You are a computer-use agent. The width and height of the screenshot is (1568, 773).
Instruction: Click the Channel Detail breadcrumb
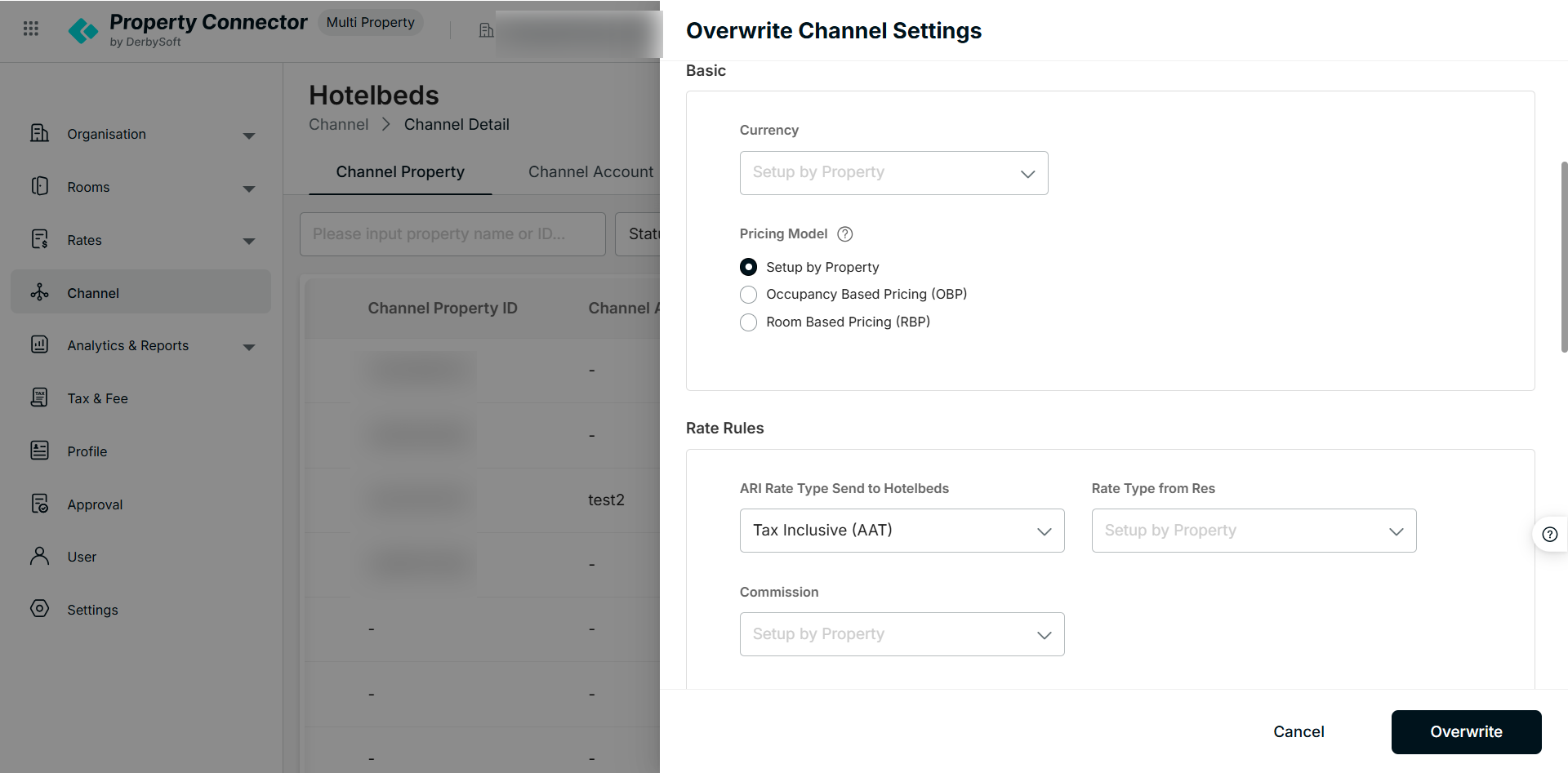[457, 125]
